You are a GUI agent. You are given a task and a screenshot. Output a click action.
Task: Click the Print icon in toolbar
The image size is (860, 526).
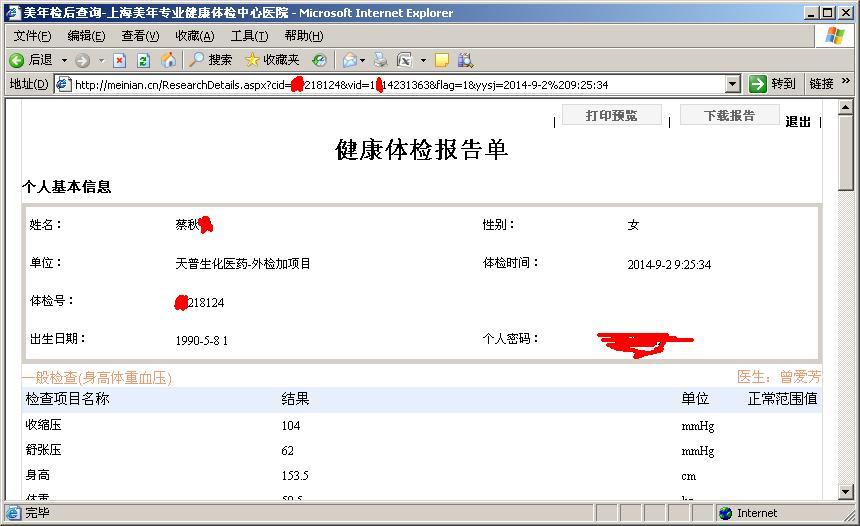(380, 60)
